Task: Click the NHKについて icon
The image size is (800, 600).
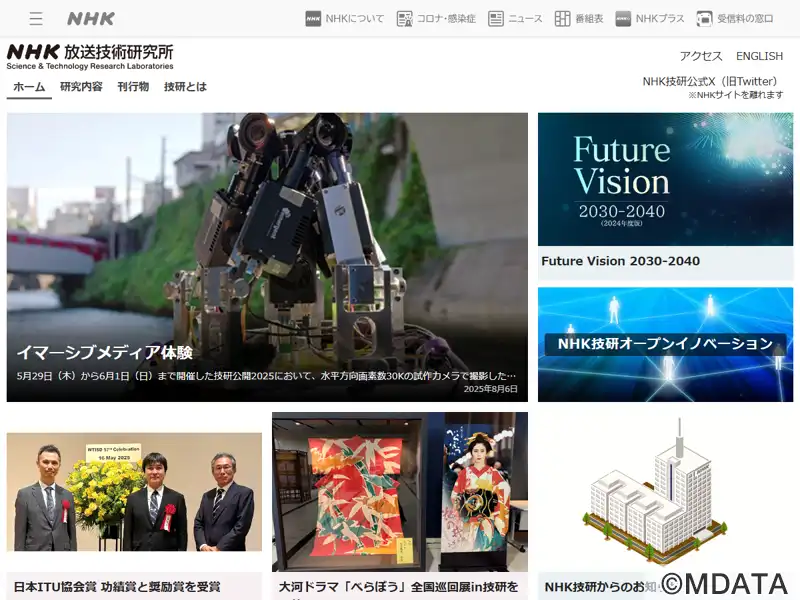Action: (313, 19)
